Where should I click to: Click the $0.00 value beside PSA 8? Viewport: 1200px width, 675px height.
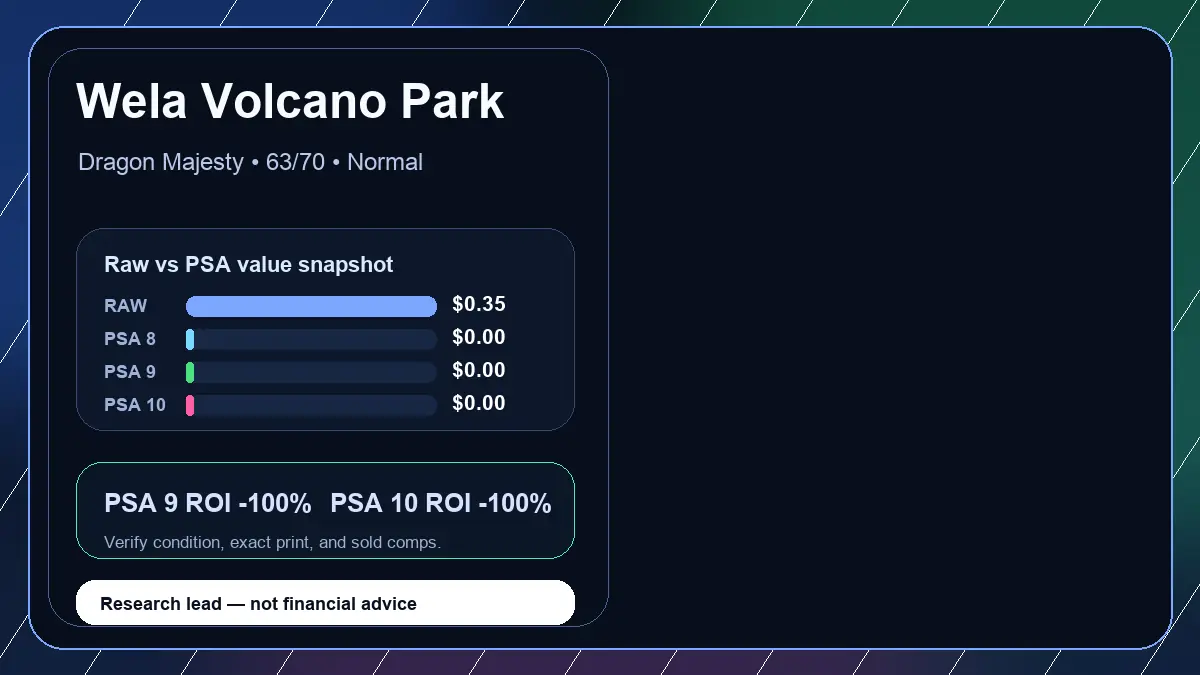479,337
